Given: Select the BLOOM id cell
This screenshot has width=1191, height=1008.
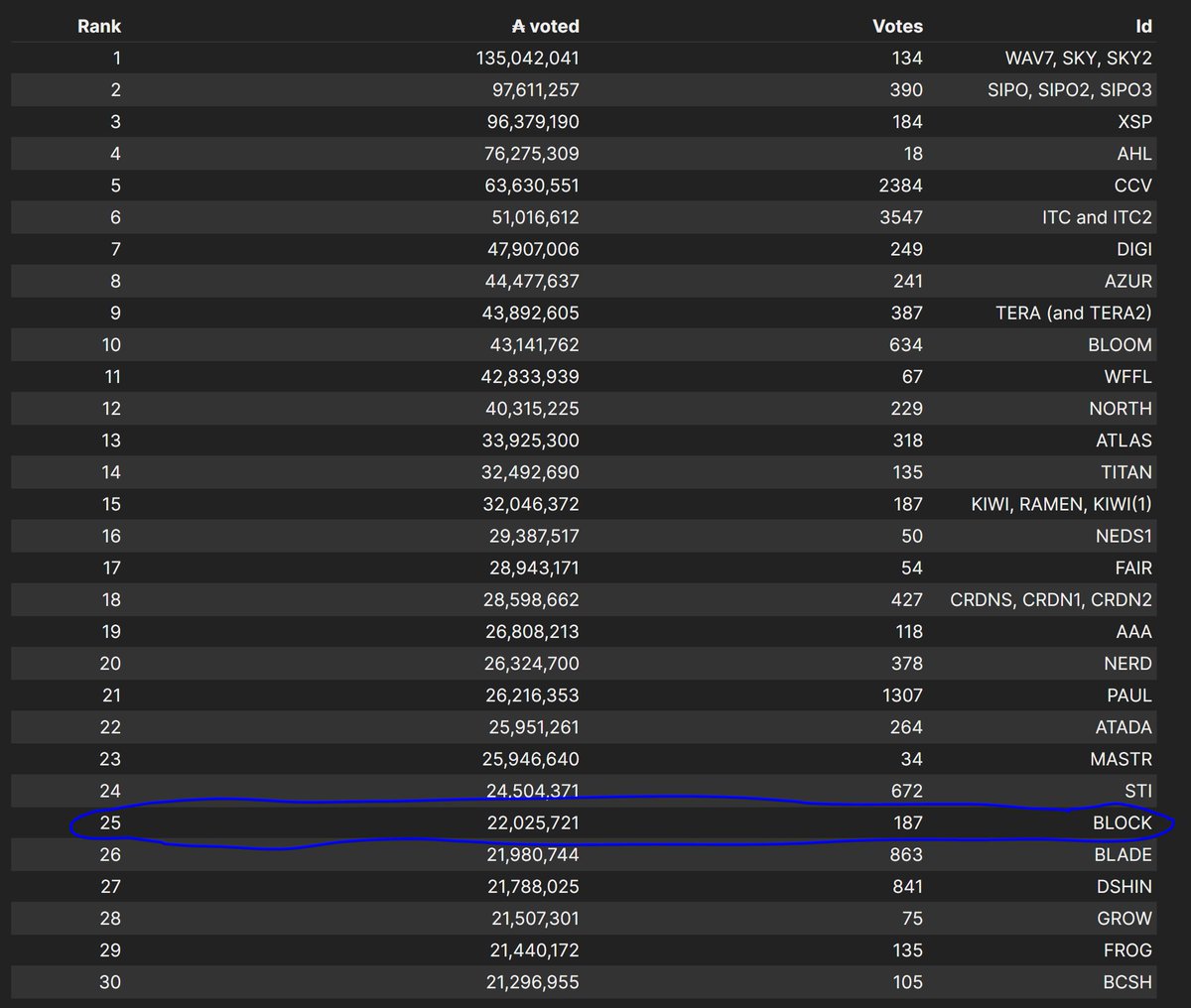Looking at the screenshot, I should pyautogui.click(x=1121, y=344).
